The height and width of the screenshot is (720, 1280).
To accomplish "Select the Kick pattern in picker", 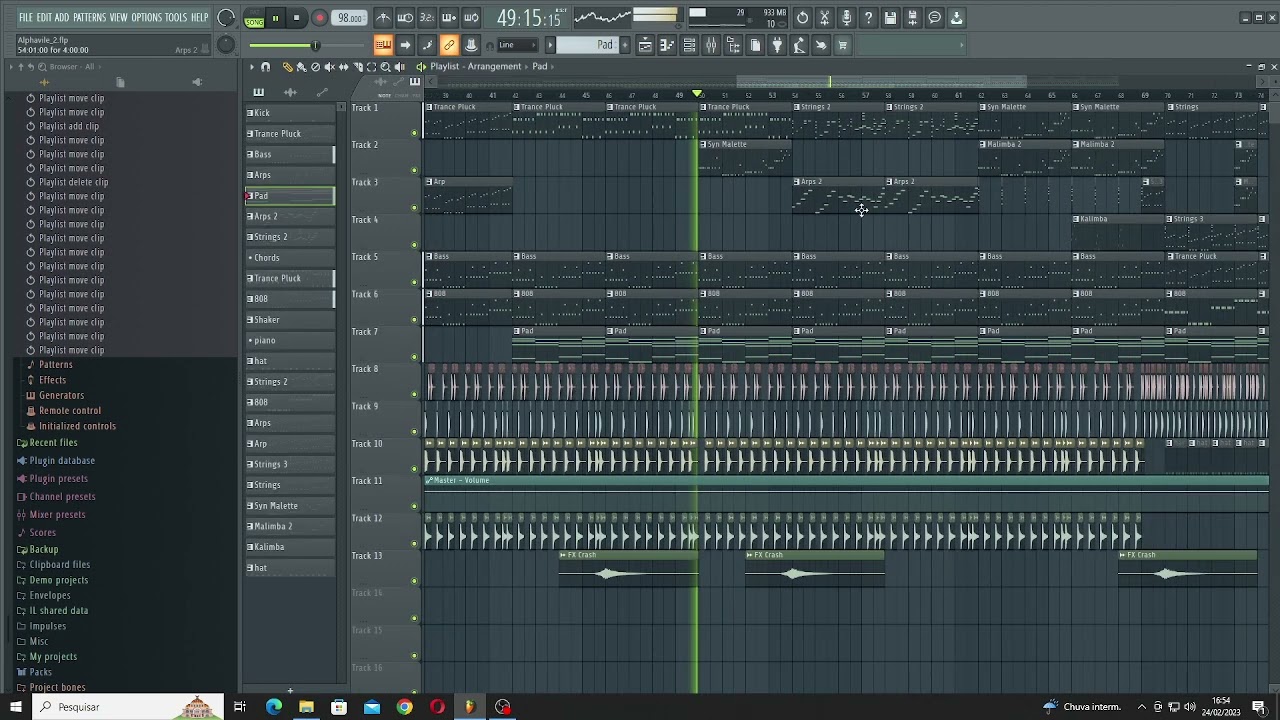I will pos(290,113).
